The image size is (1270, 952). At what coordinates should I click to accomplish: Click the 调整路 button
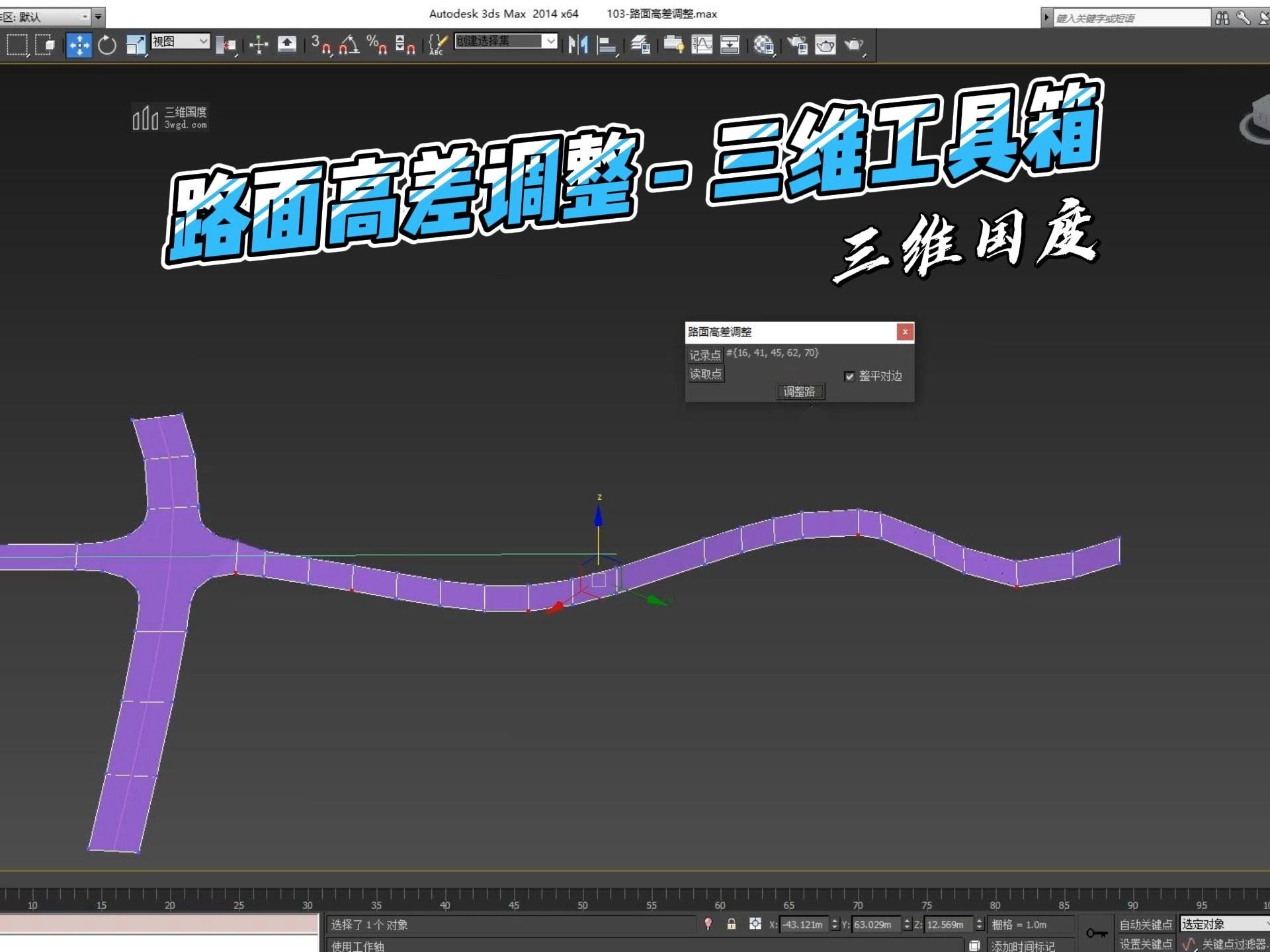click(x=799, y=391)
